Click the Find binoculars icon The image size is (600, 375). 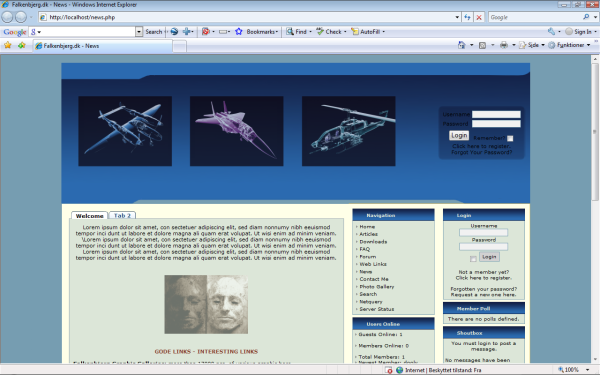[x=290, y=32]
